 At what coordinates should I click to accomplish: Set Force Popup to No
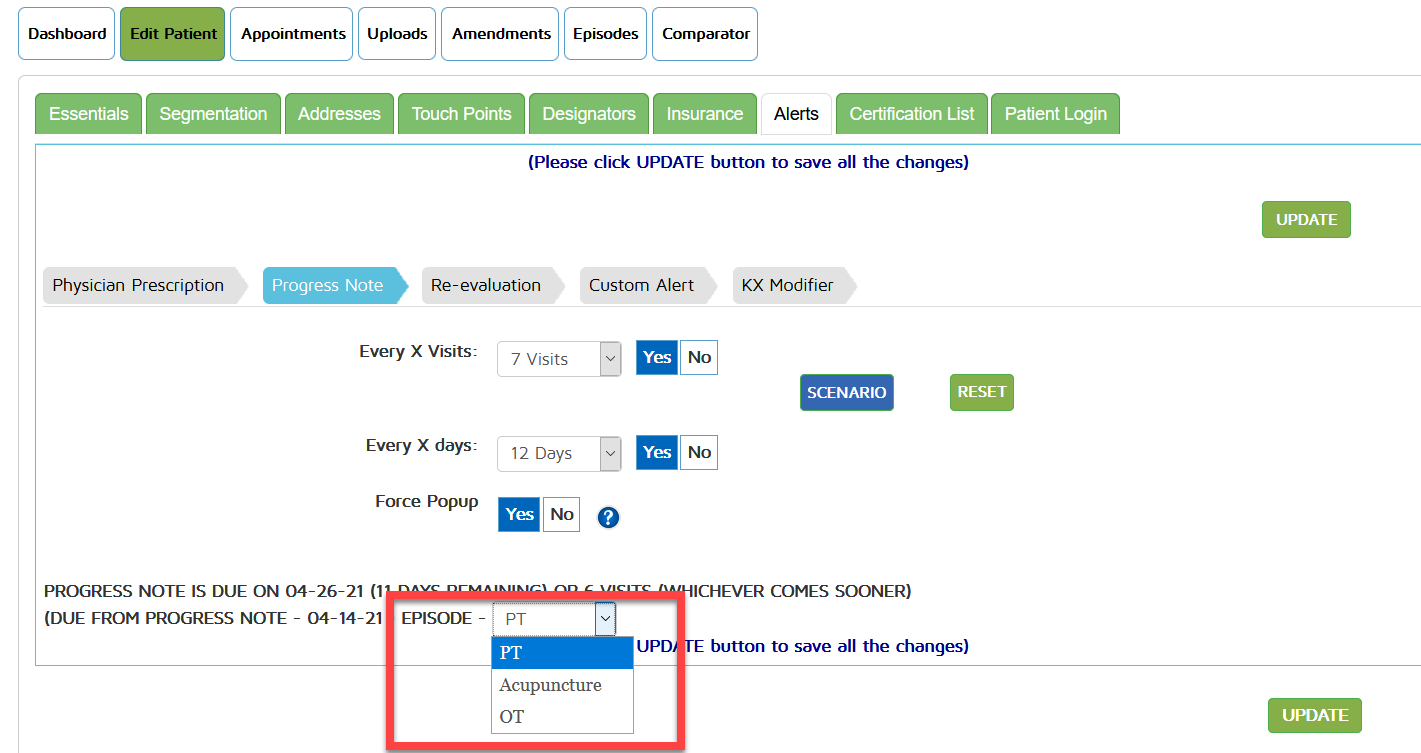(x=562, y=515)
